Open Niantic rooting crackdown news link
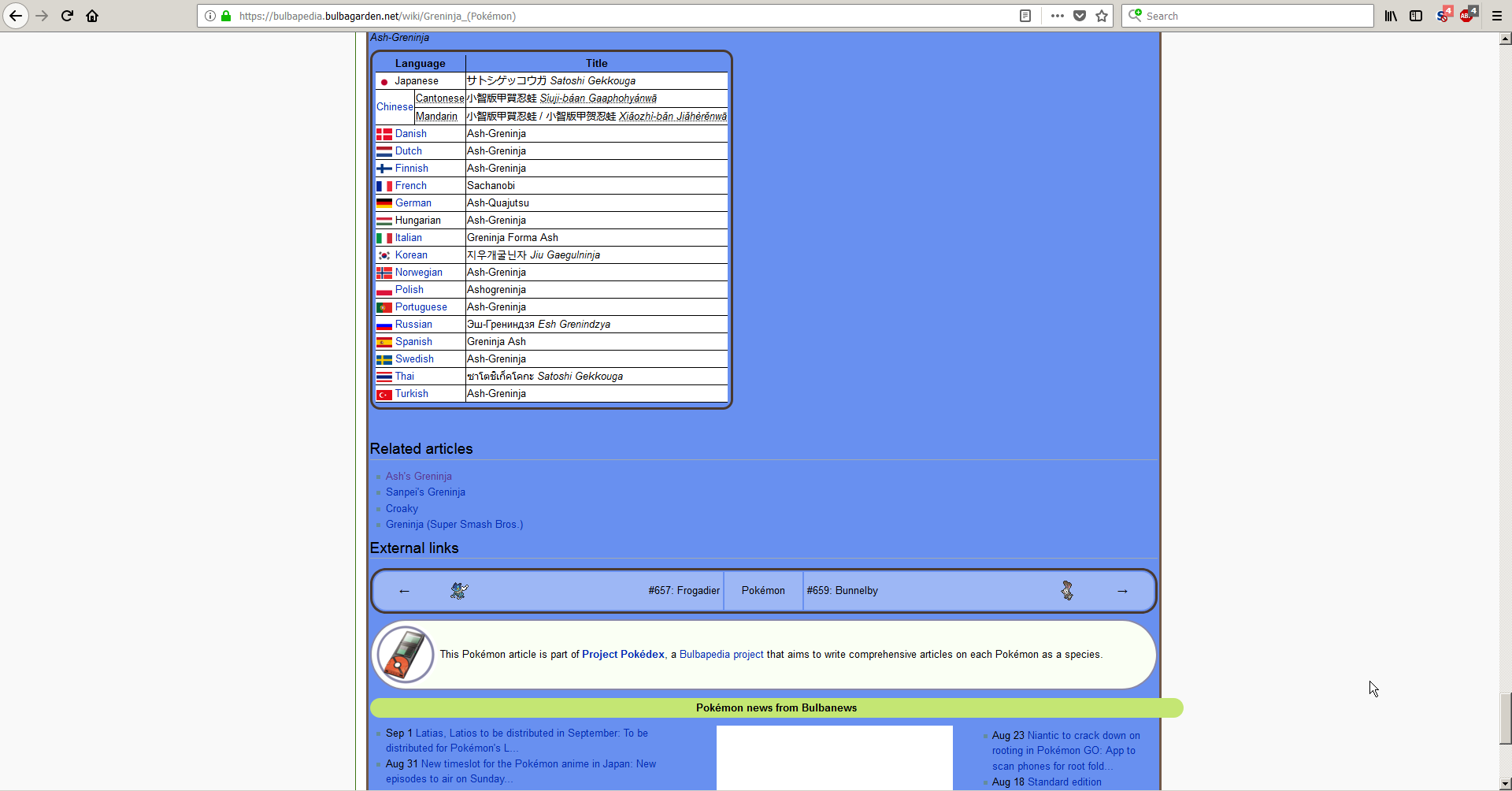The width and height of the screenshot is (1512, 791). [x=1065, y=751]
